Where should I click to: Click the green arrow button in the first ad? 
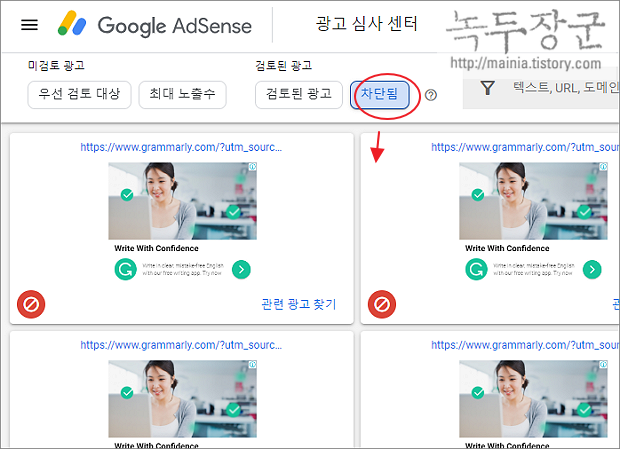241,270
